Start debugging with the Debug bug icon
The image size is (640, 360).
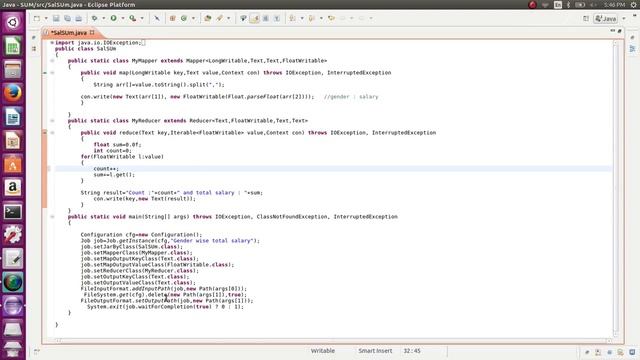(x=94, y=18)
